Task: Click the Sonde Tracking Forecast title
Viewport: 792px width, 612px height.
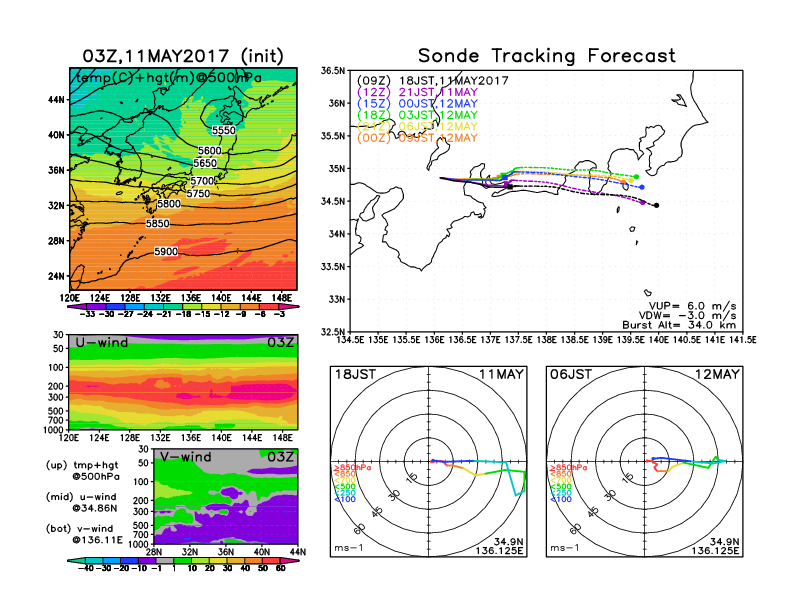Action: coord(546,56)
